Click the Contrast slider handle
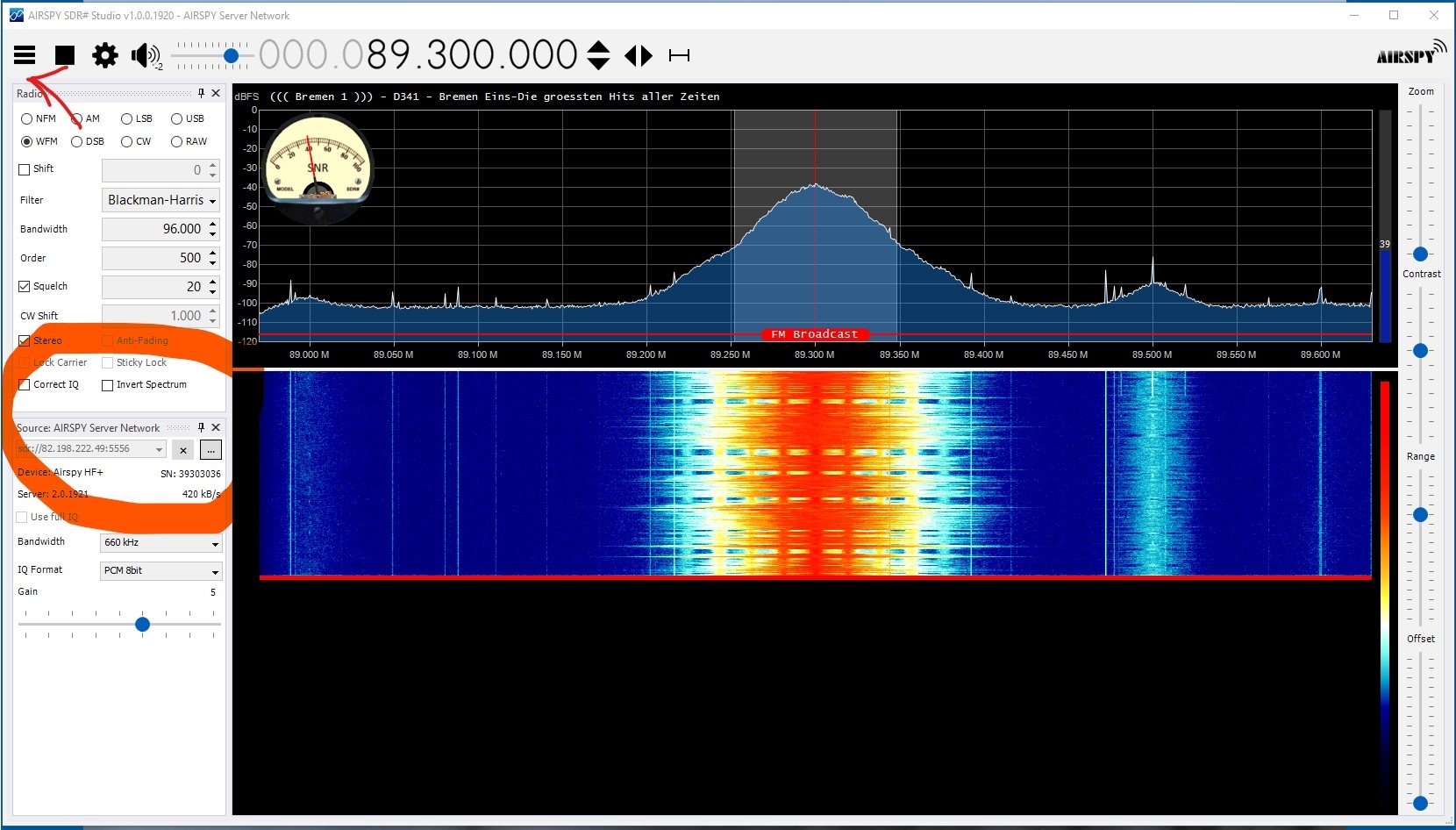The height and width of the screenshot is (830, 1456). coord(1420,351)
